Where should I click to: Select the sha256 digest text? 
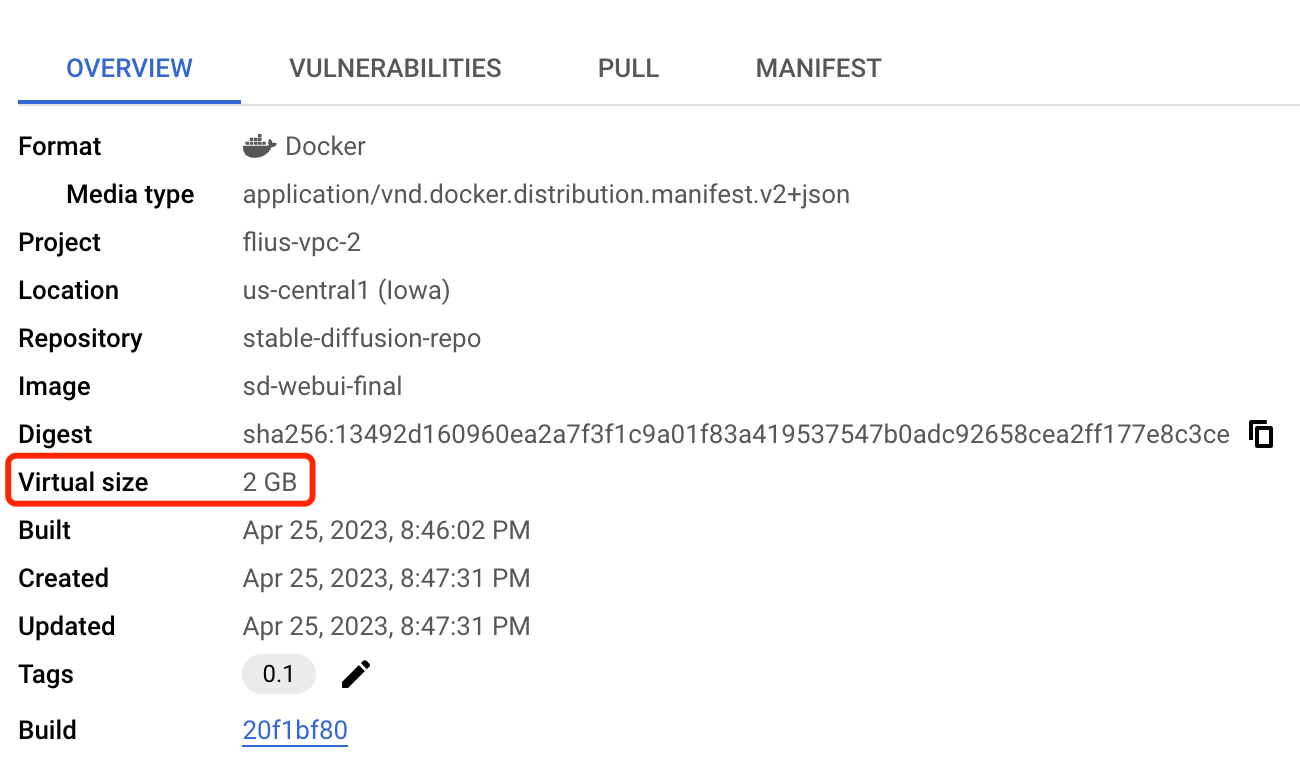736,434
